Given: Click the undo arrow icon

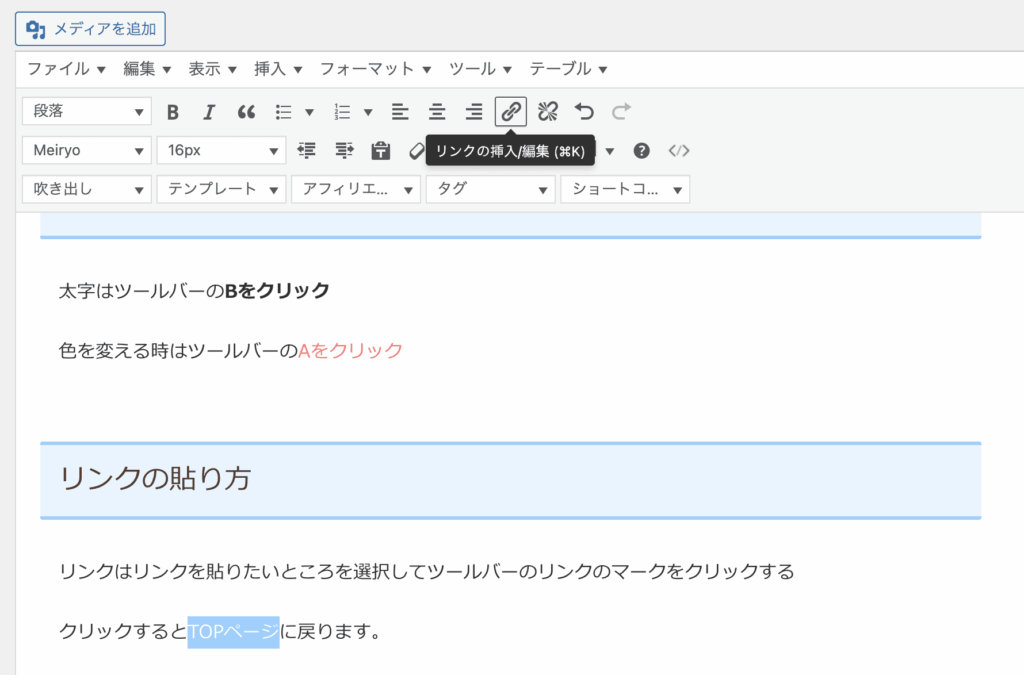Looking at the screenshot, I should pyautogui.click(x=583, y=111).
